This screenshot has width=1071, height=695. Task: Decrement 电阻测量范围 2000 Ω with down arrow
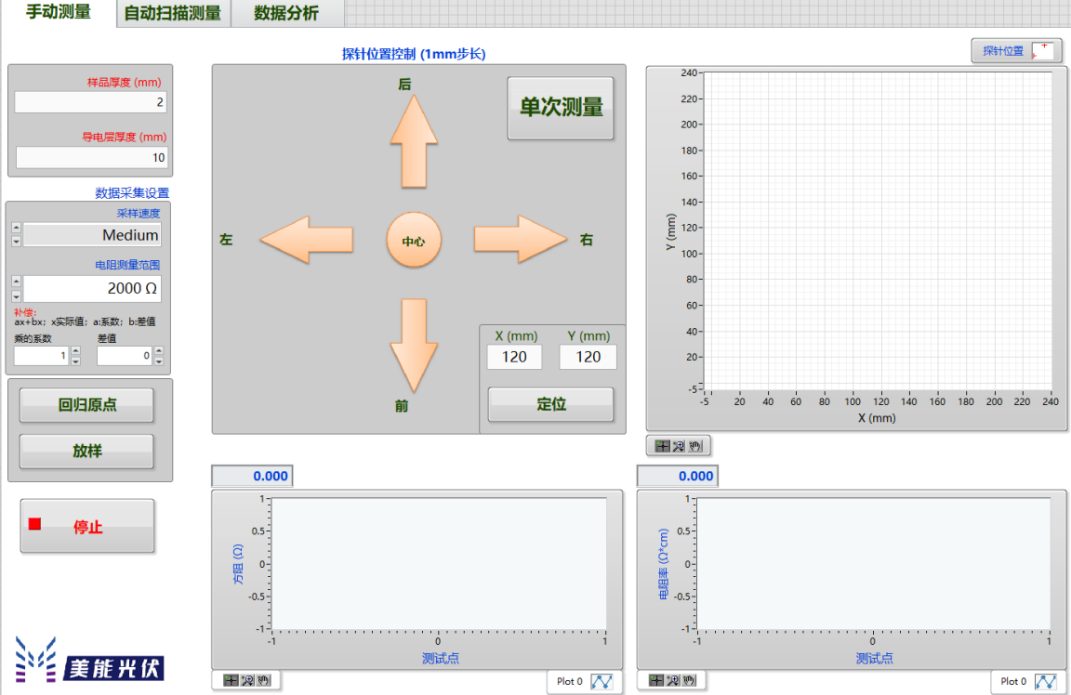pyautogui.click(x=16, y=296)
